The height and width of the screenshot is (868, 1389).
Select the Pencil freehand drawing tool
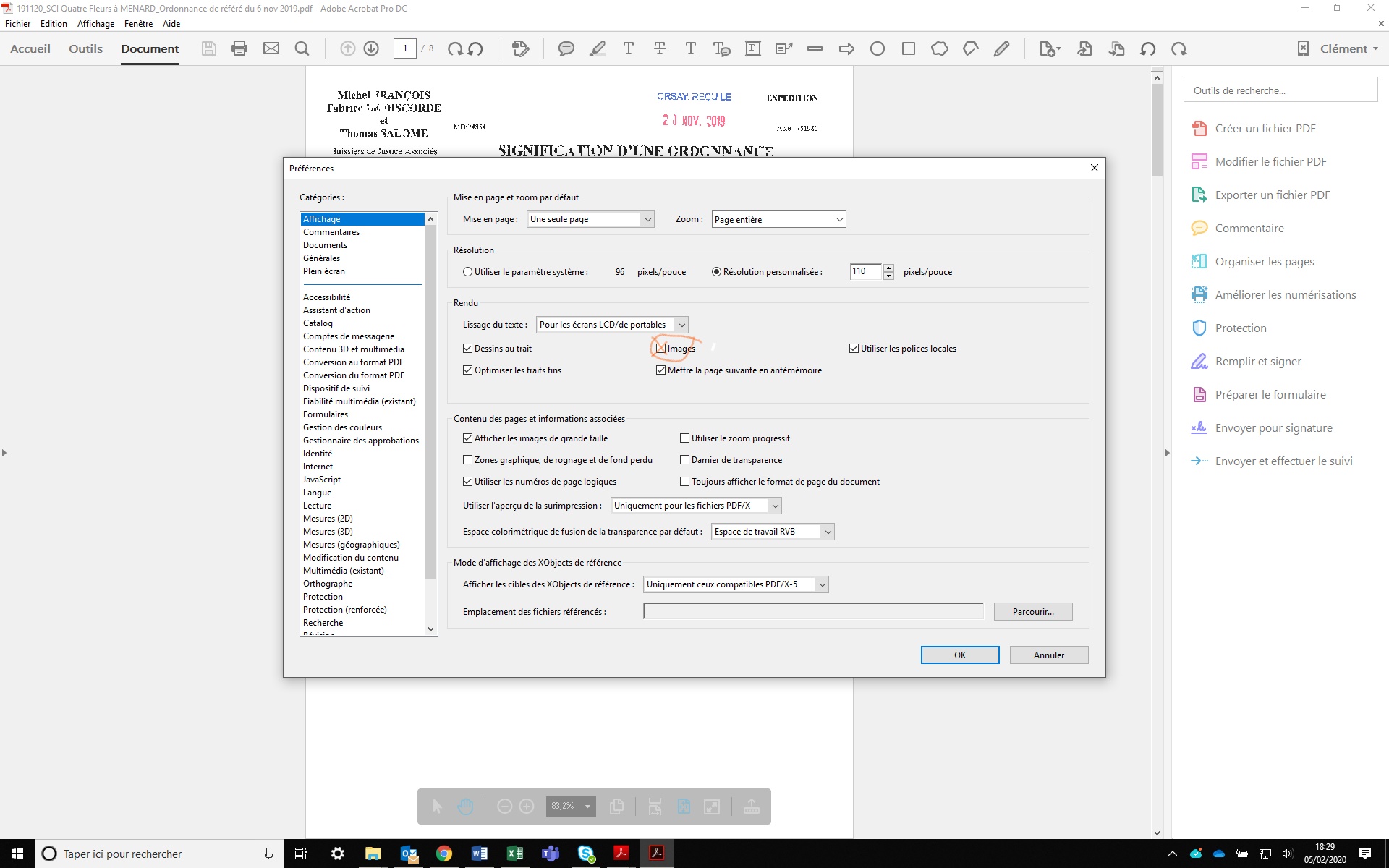(1002, 48)
